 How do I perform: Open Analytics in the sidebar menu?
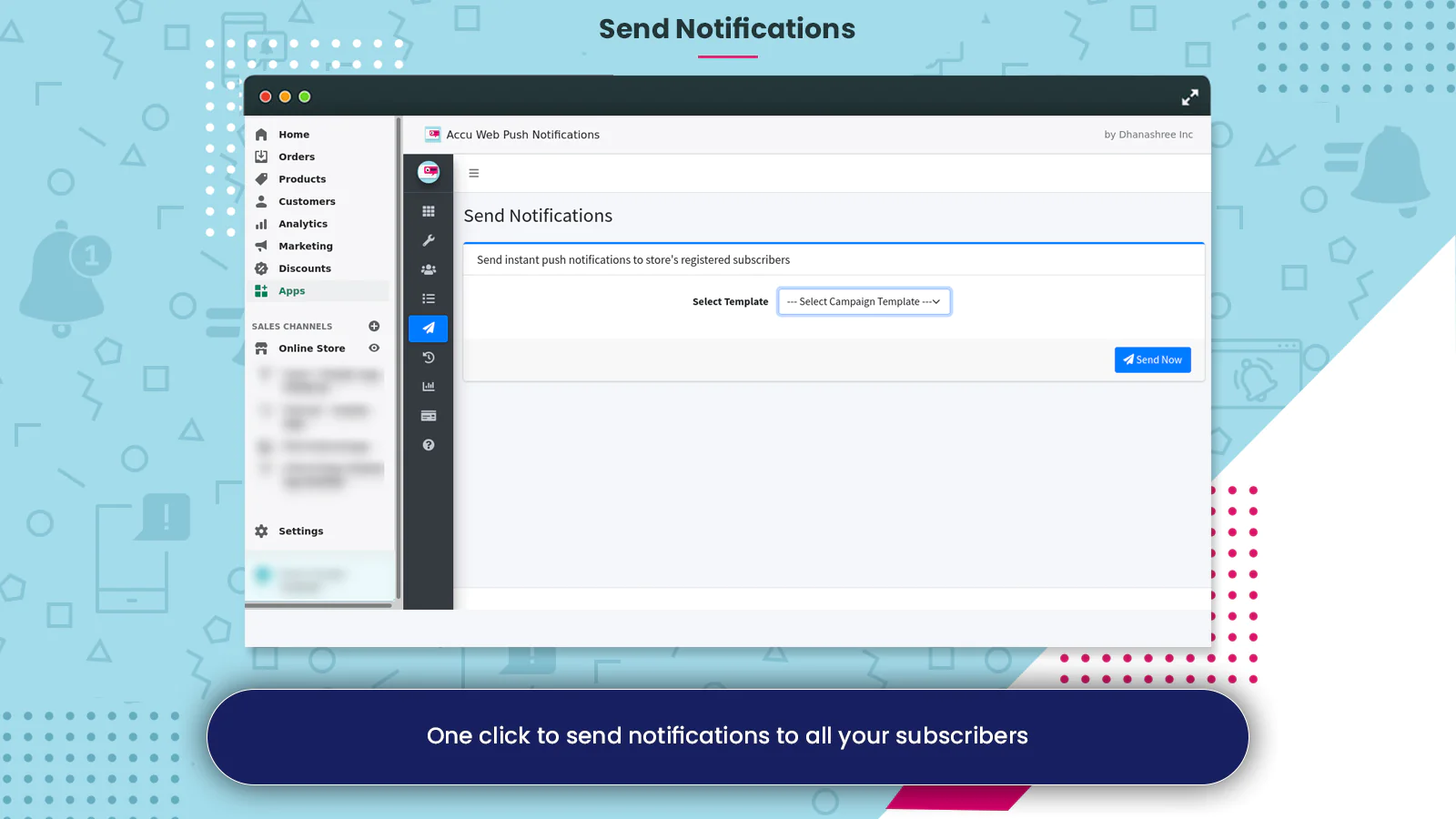tap(303, 224)
